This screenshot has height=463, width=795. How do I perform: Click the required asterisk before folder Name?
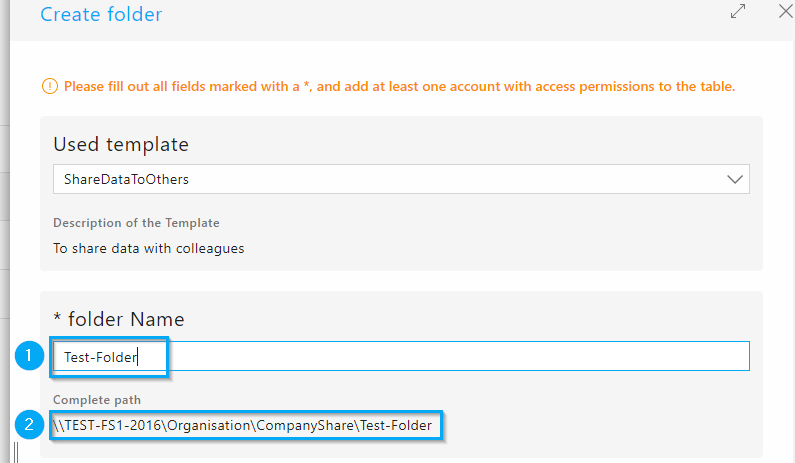(57, 318)
